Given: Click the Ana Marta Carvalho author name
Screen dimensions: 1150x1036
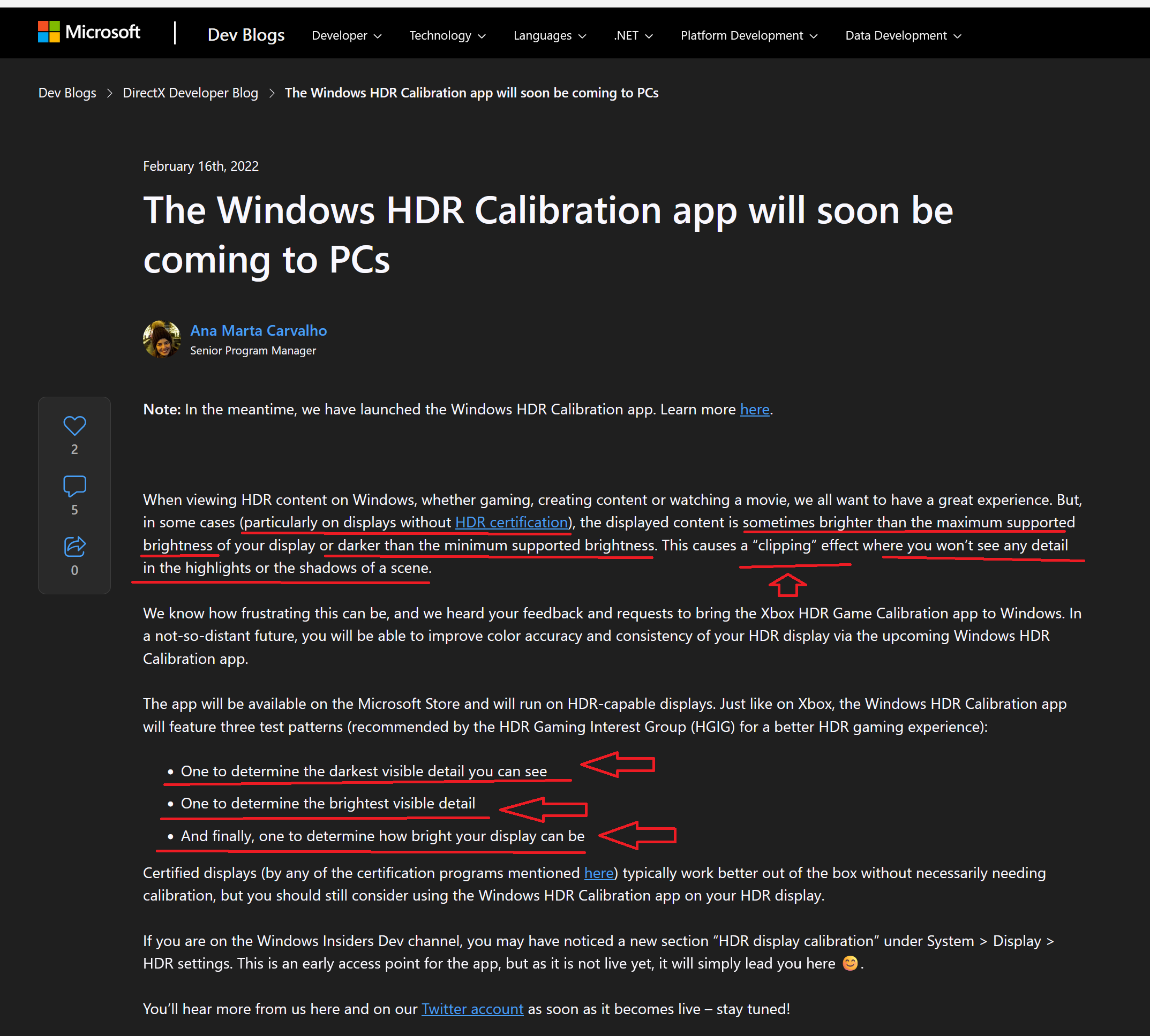Looking at the screenshot, I should (258, 330).
